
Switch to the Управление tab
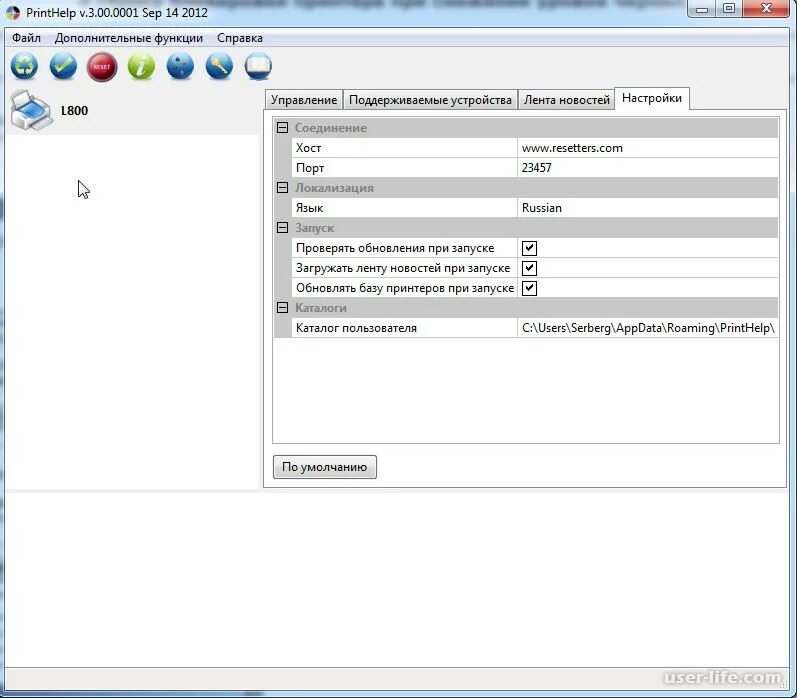(x=304, y=100)
